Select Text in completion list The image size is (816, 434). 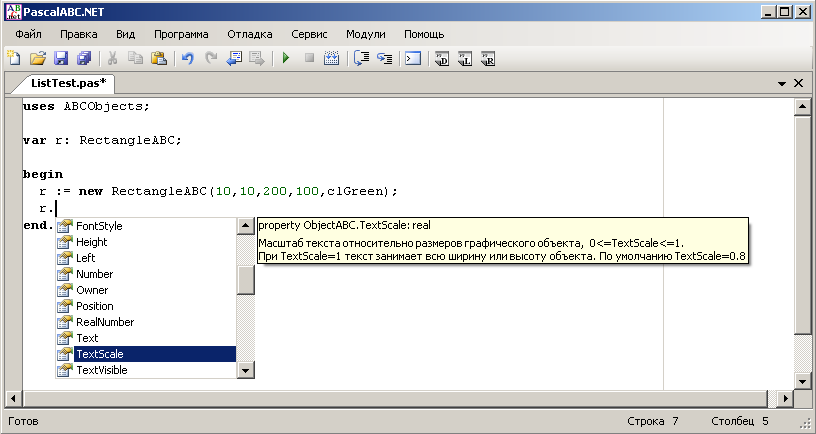(146, 338)
